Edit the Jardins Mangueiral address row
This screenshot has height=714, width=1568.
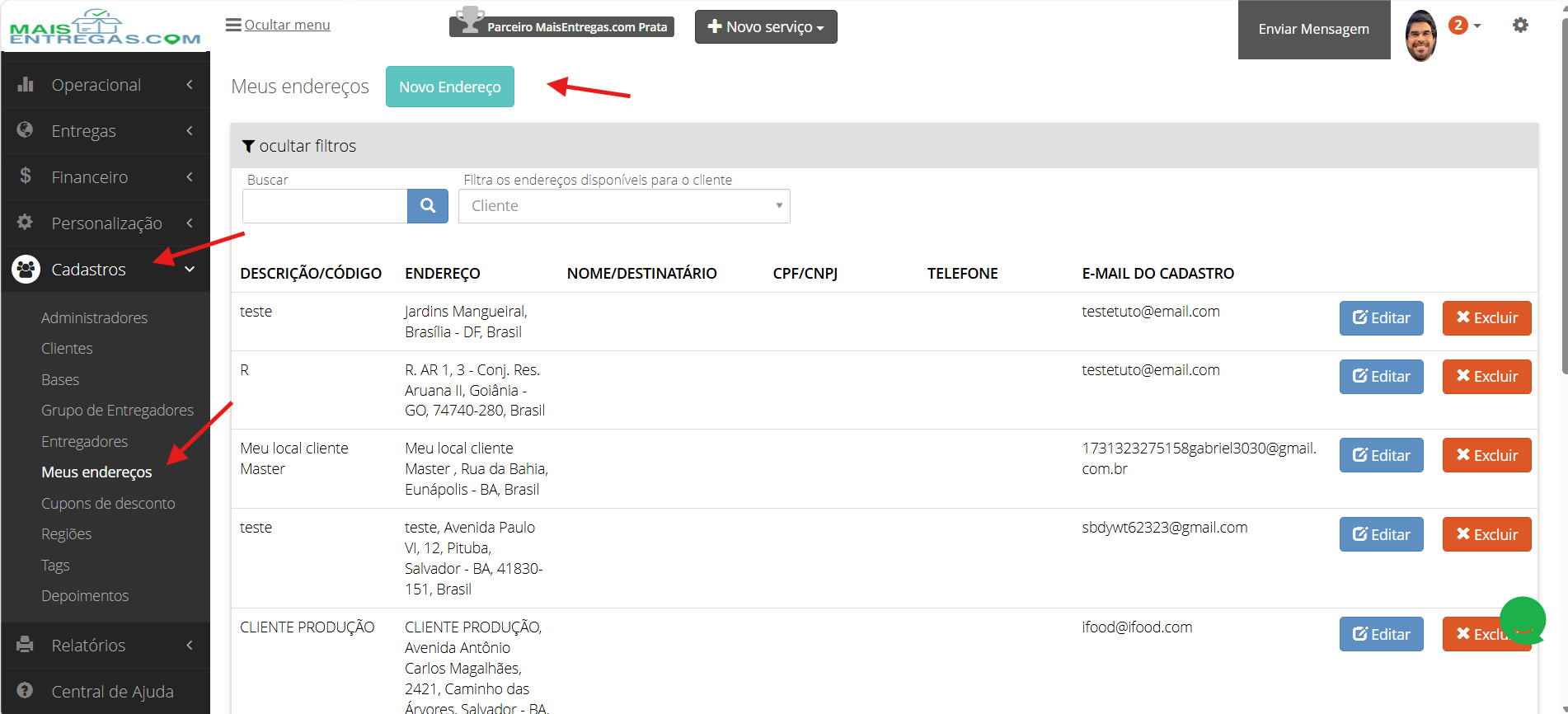[1382, 318]
